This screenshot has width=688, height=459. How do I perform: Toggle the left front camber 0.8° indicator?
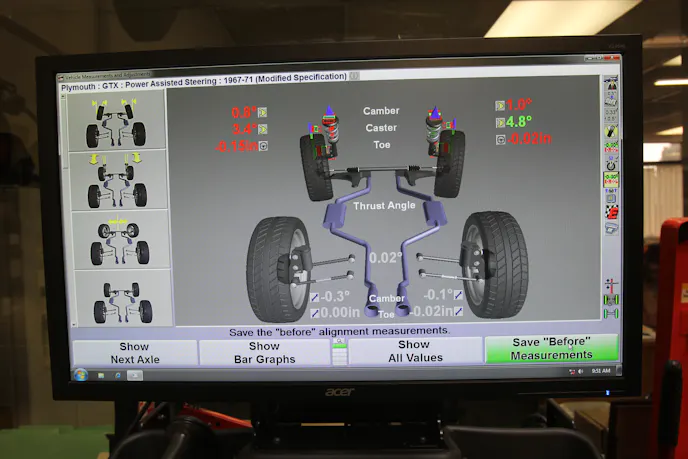pos(263,113)
